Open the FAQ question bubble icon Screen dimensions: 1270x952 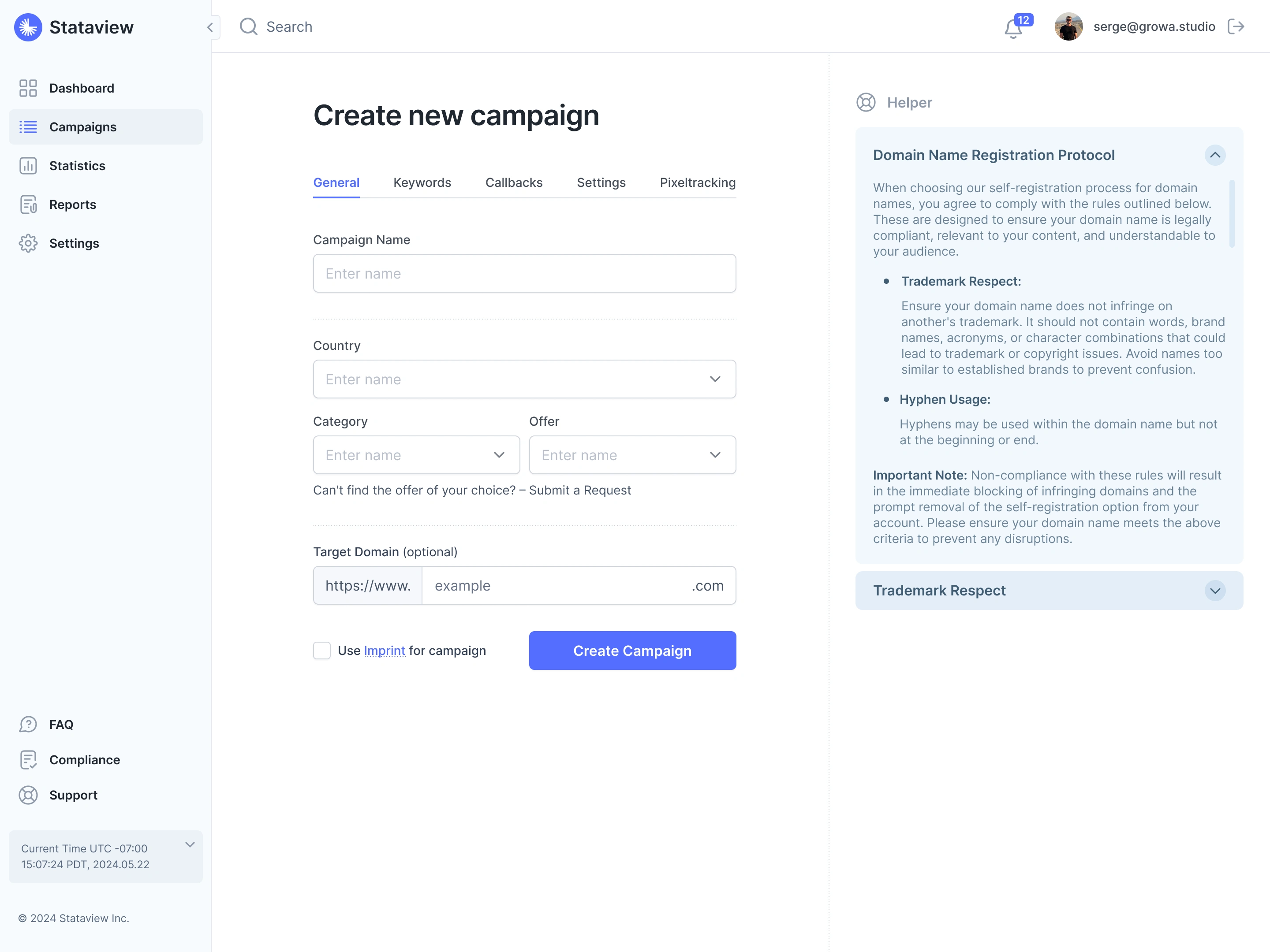point(27,724)
